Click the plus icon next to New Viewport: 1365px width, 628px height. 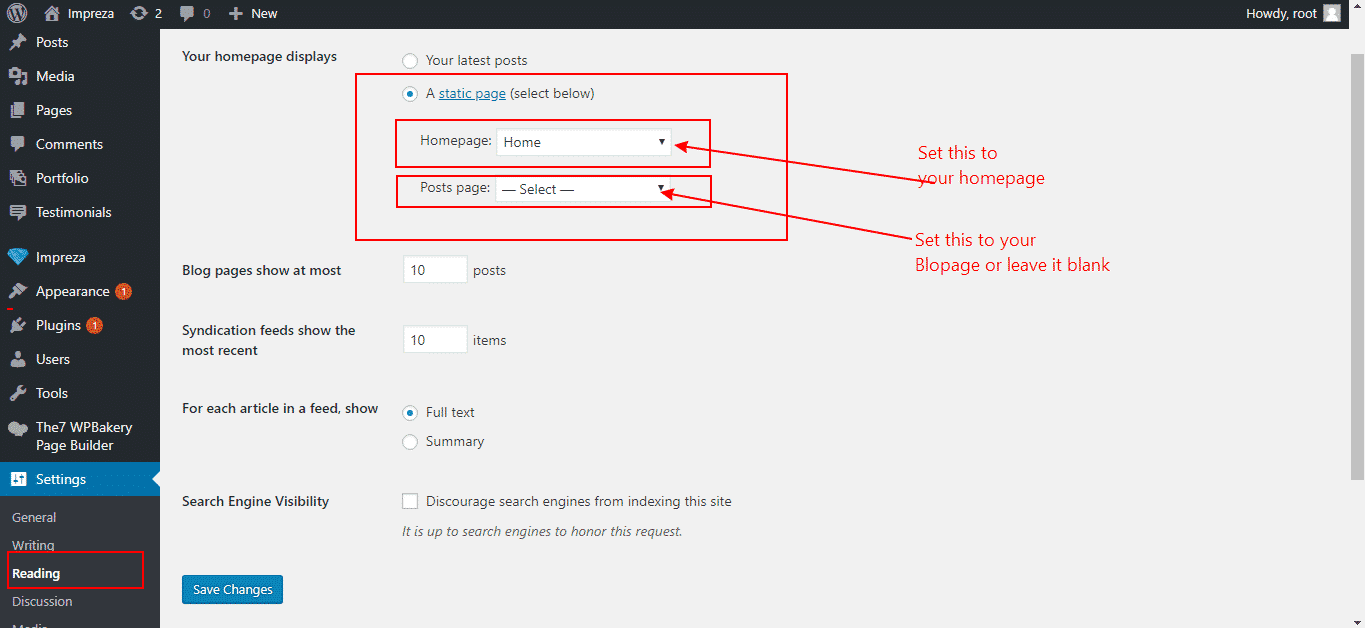tap(236, 14)
